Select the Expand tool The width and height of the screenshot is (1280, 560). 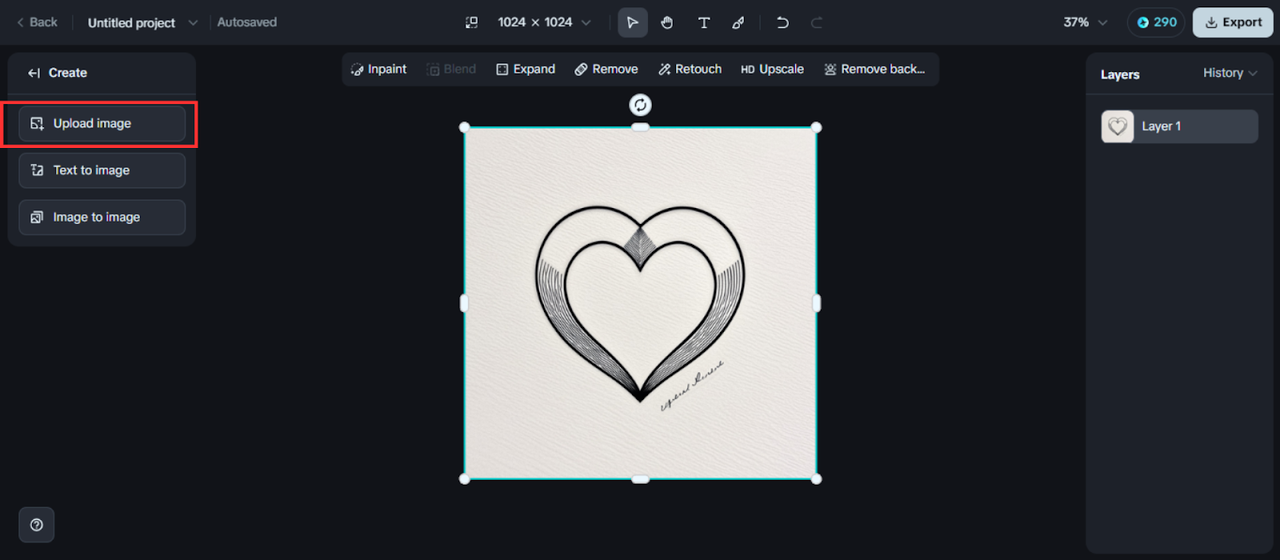coord(526,69)
